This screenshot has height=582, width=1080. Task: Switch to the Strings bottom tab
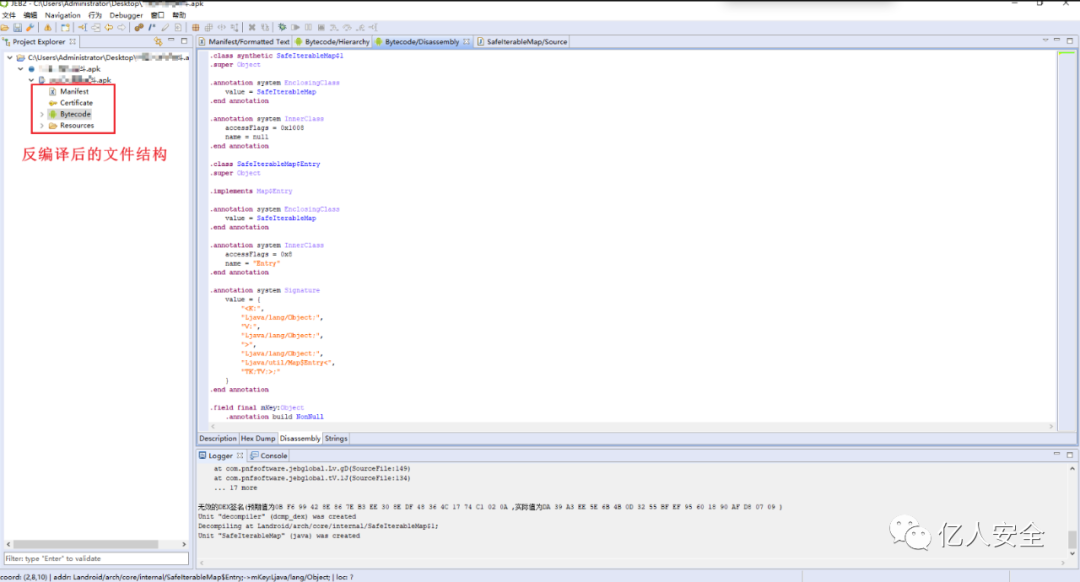click(336, 439)
